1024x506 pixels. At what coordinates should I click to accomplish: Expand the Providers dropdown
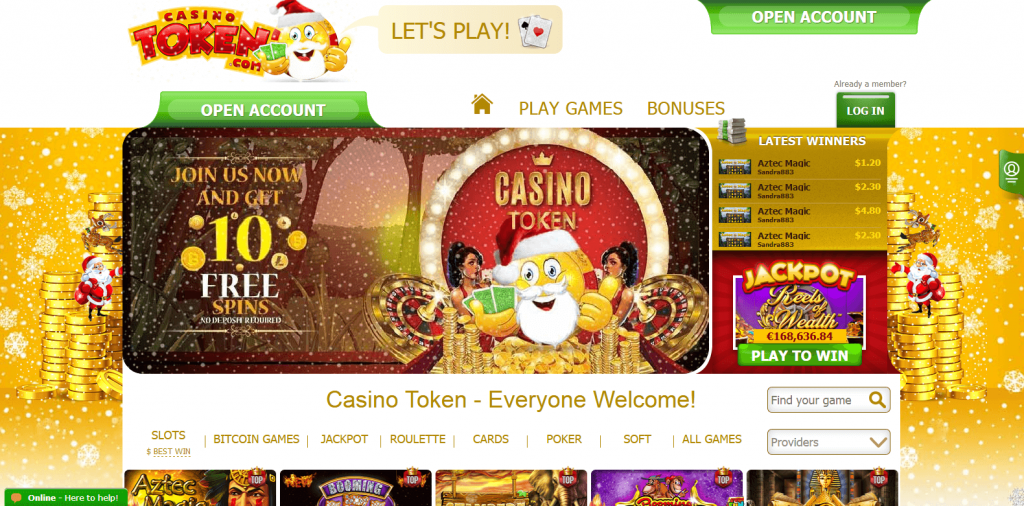pos(829,442)
